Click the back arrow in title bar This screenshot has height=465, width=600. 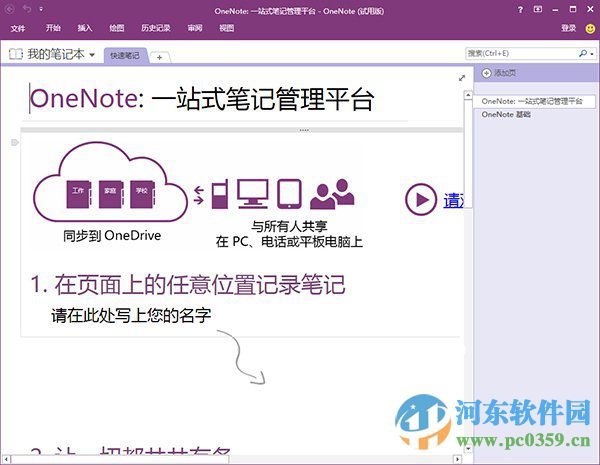pyautogui.click(x=10, y=8)
